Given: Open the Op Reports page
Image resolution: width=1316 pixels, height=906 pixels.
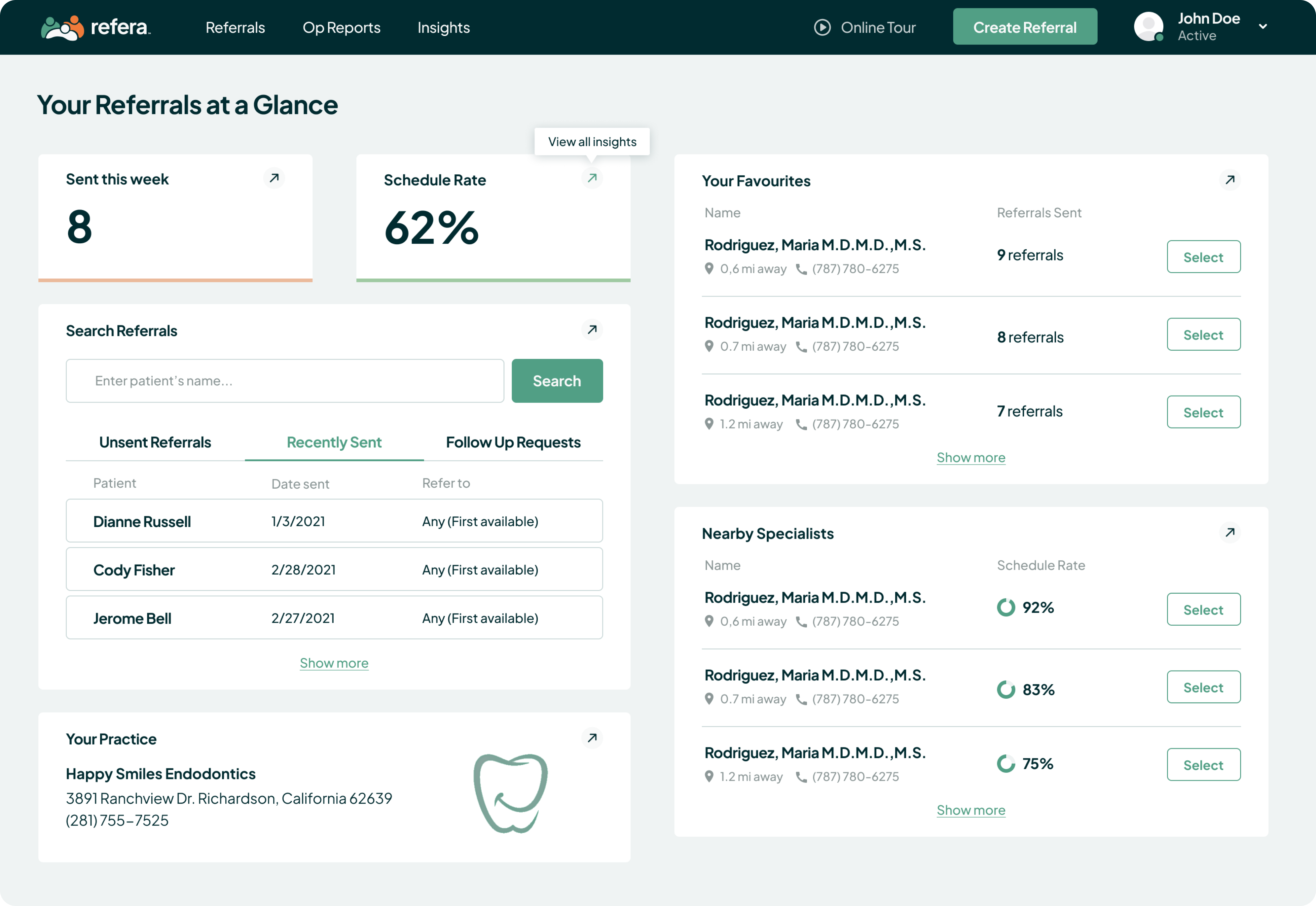Looking at the screenshot, I should (x=341, y=27).
